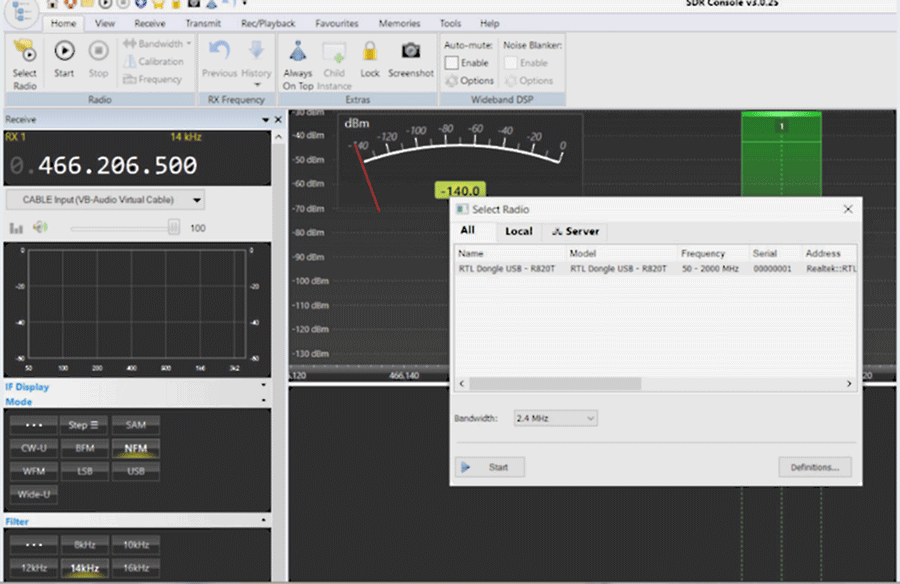Viewport: 900px width, 584px height.
Task: Select USB mode
Action: [135, 471]
